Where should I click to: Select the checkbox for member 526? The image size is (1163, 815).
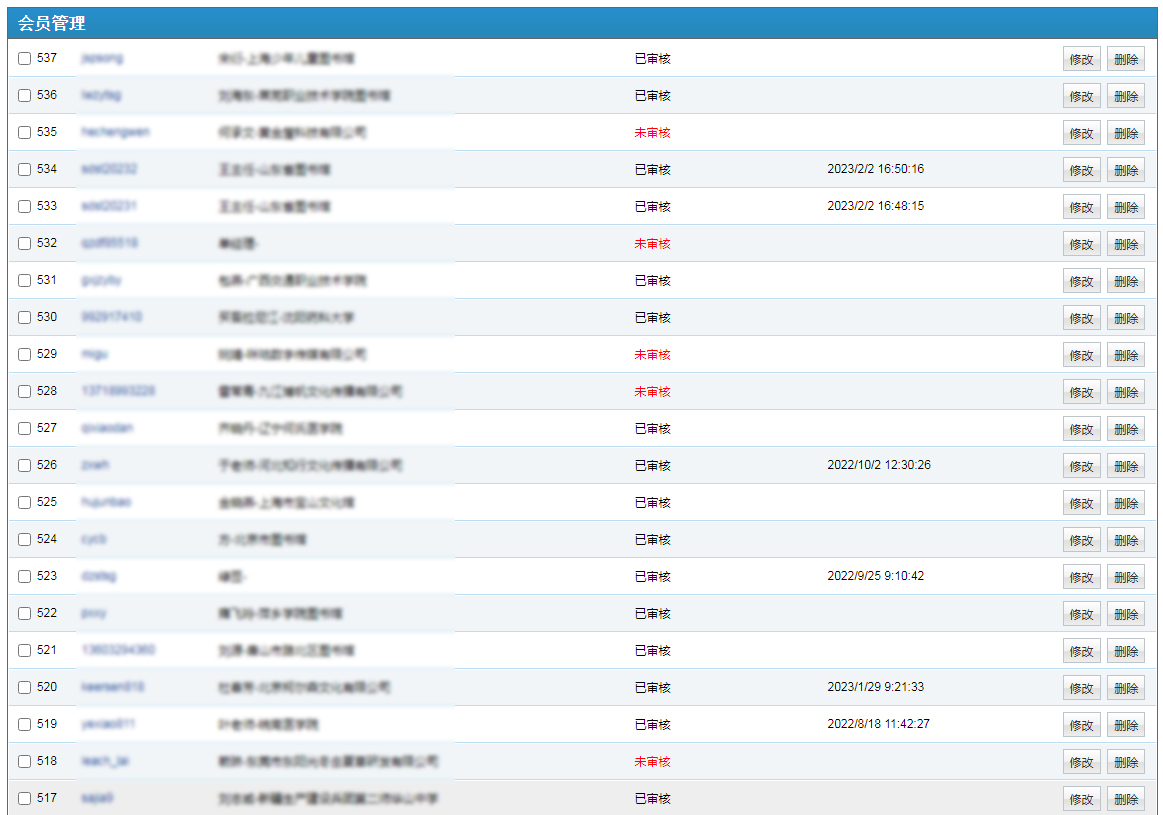[25, 466]
